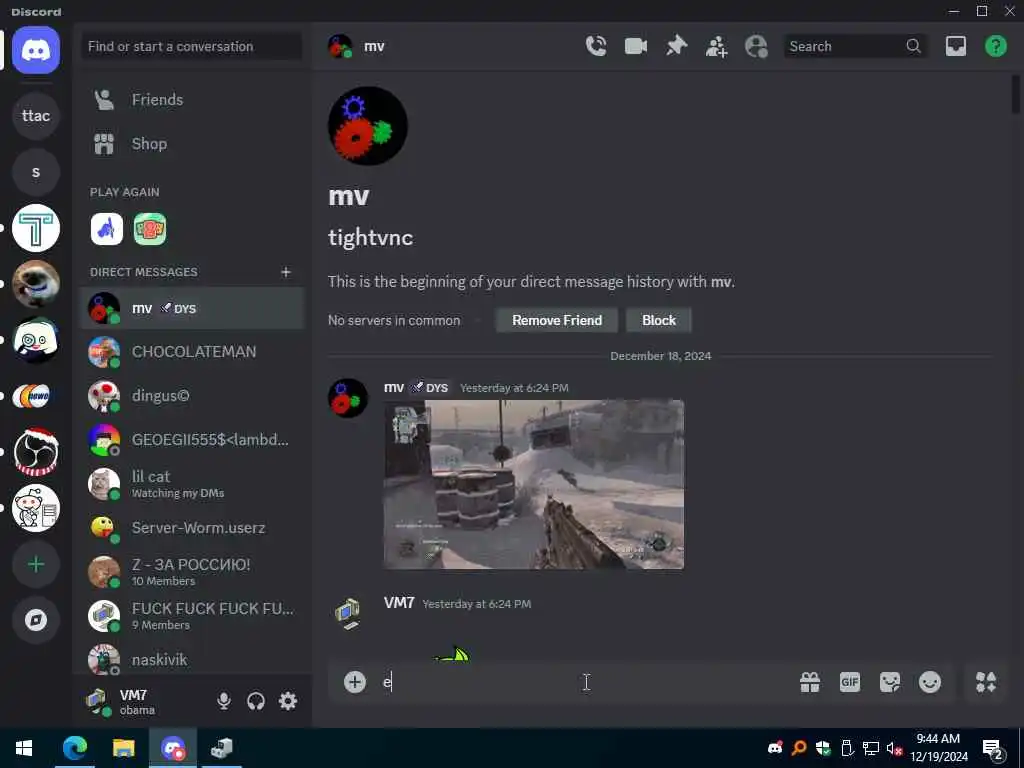This screenshot has width=1024, height=768.
Task: Open the inbox tray icon
Action: pyautogui.click(x=955, y=46)
